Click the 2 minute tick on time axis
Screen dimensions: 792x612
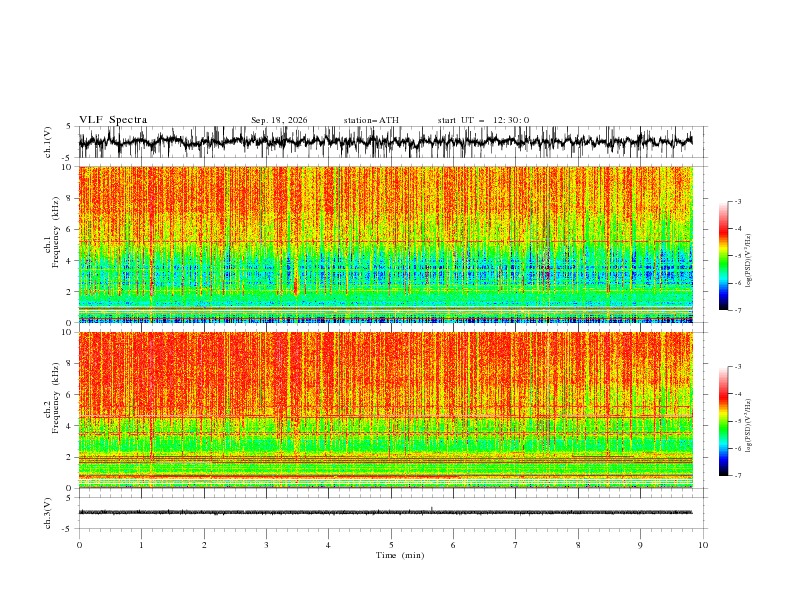tap(204, 545)
